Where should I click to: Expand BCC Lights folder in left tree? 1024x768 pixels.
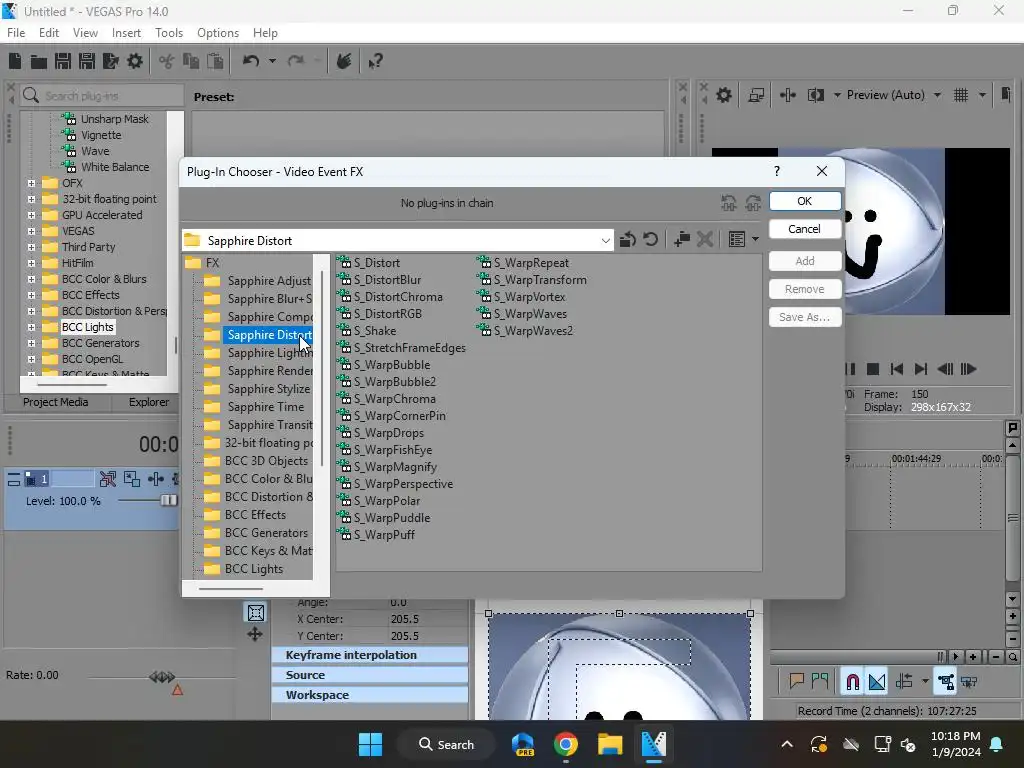tap(31, 327)
